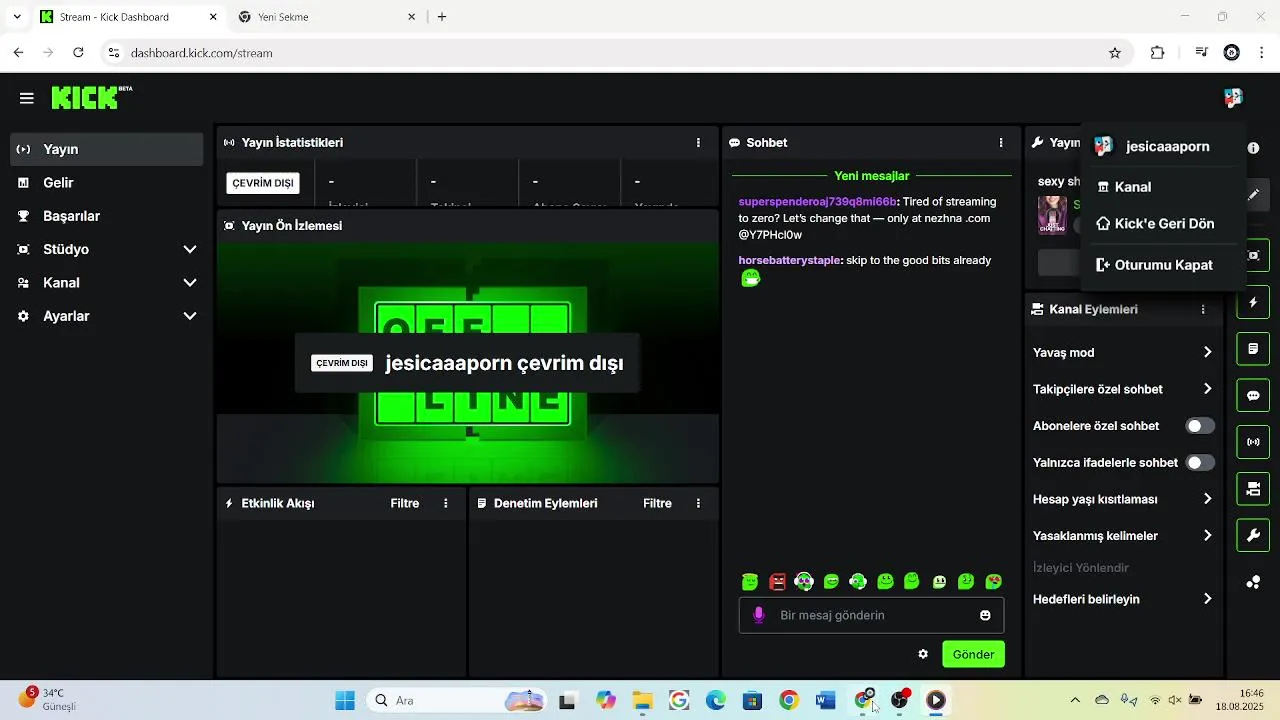1280x720 pixels.
Task: Click the Ara search box in the taskbar
Action: tap(458, 701)
